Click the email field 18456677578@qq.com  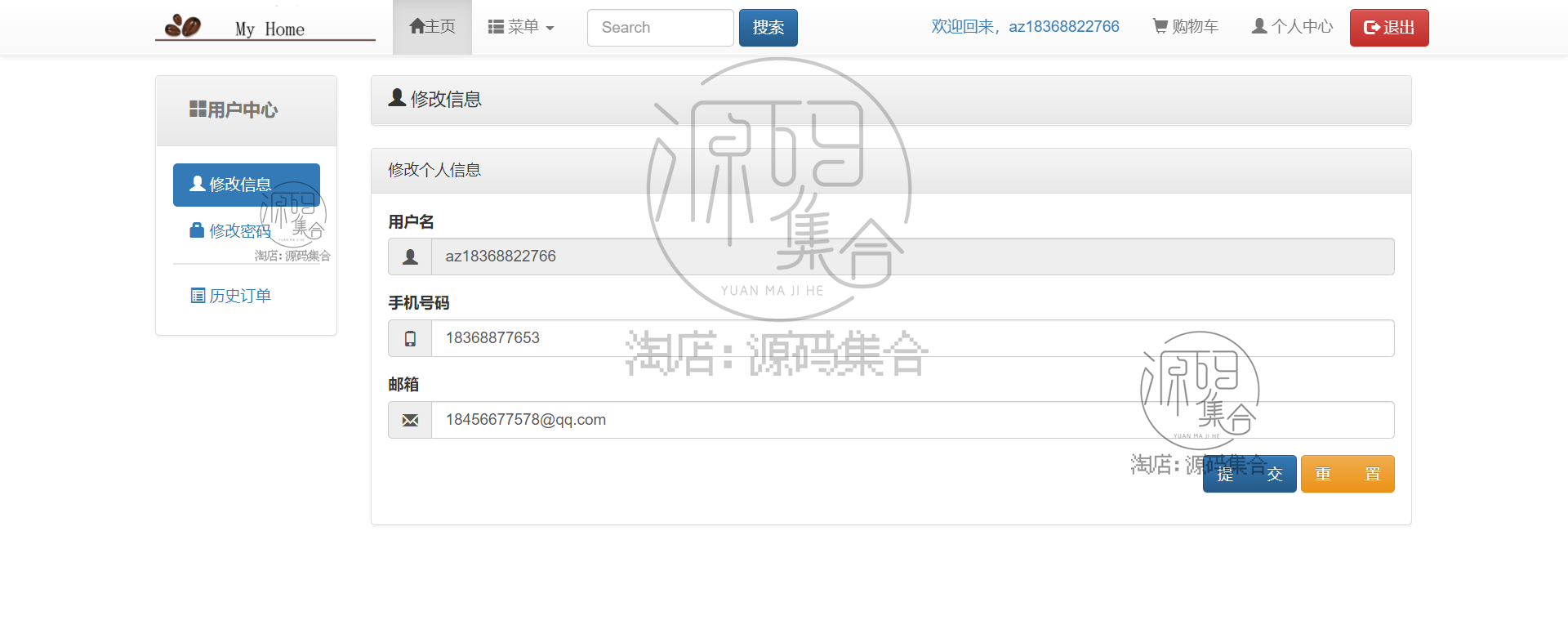point(912,420)
